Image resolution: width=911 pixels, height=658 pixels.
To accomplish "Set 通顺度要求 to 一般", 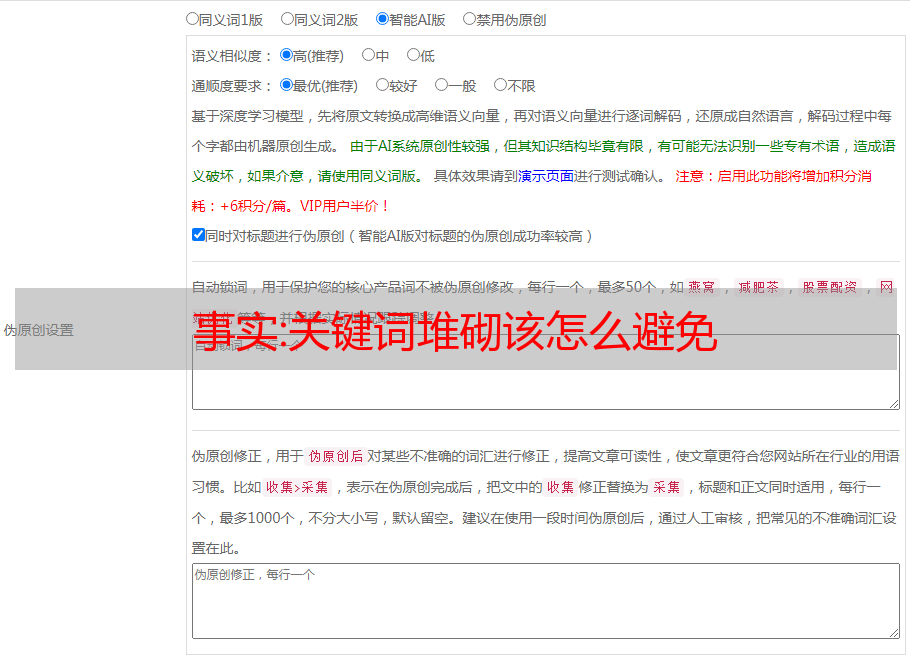I will pos(442,85).
